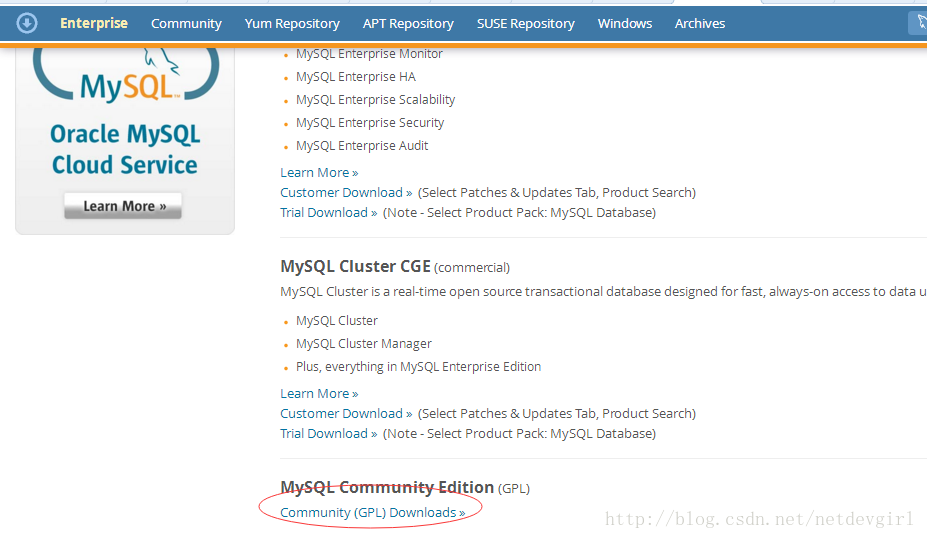Viewport: 927px width, 539px height.
Task: Open the Archives tab
Action: pos(700,23)
